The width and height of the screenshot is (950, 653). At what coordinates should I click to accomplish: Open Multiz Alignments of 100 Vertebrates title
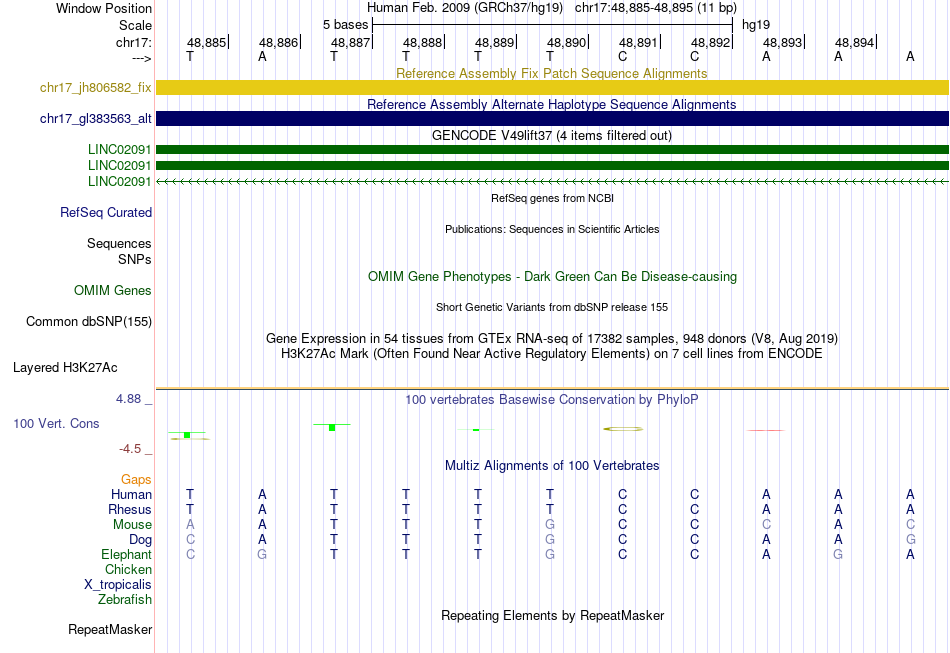pyautogui.click(x=552, y=465)
